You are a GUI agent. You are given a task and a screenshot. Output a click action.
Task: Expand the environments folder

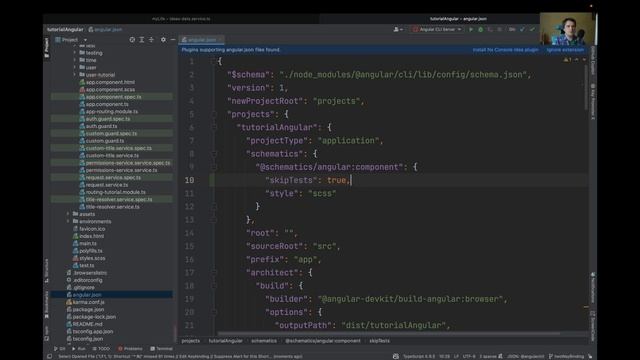(x=68, y=221)
